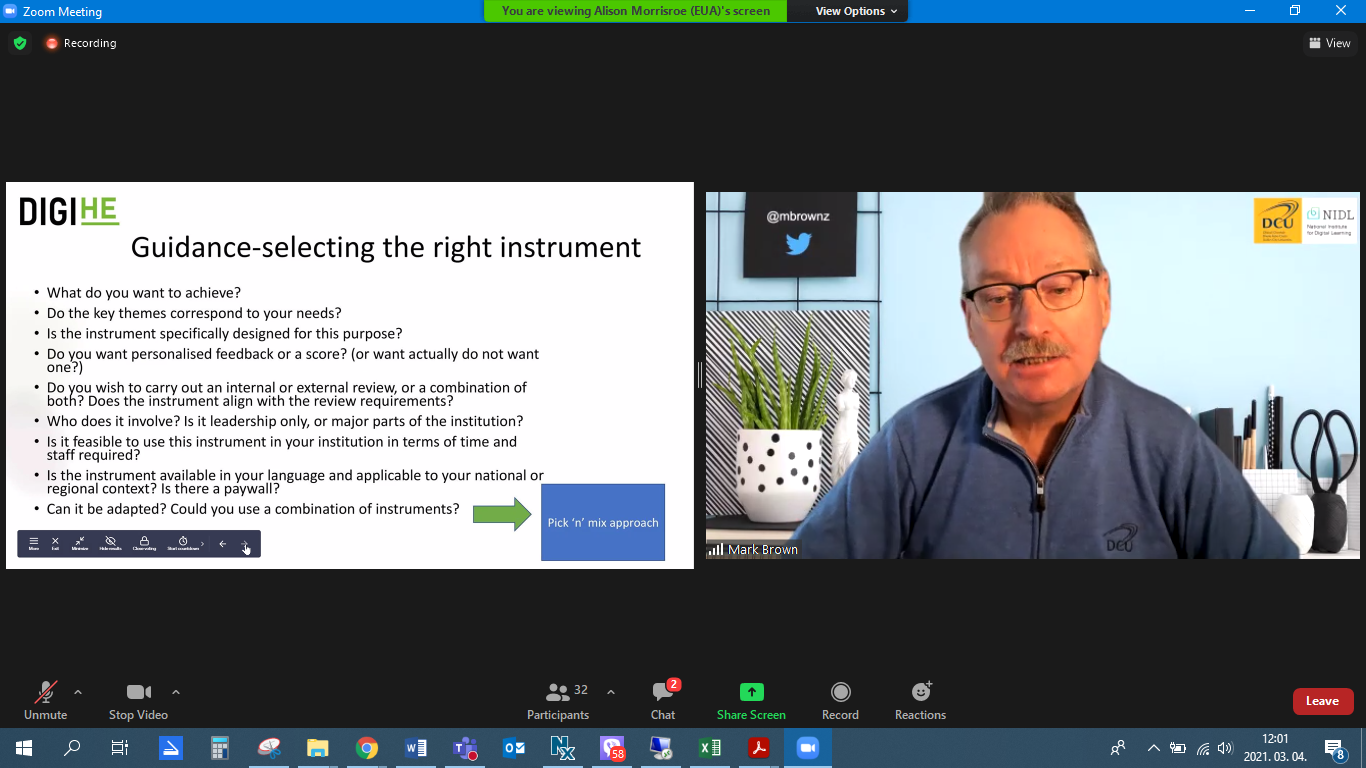Screen dimensions: 1366x768
Task: Unmute the microphone
Action: click(x=45, y=699)
